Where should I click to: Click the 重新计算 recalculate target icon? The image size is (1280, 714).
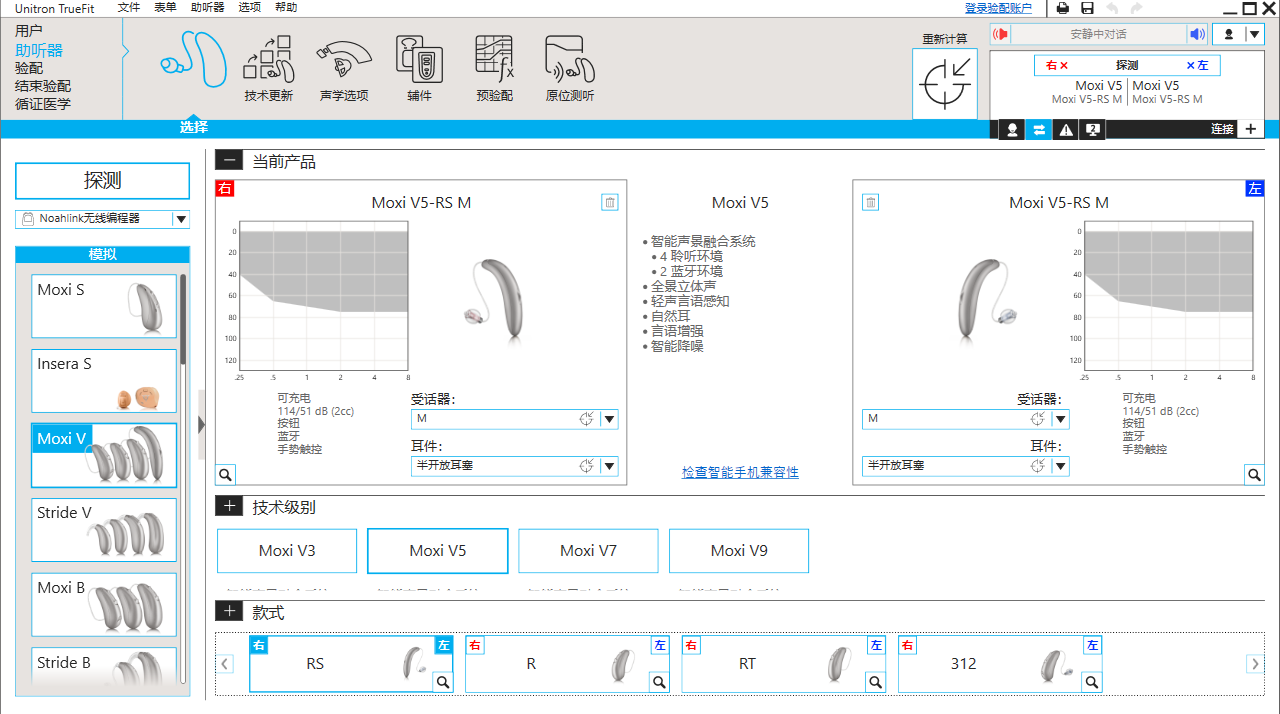[x=945, y=83]
